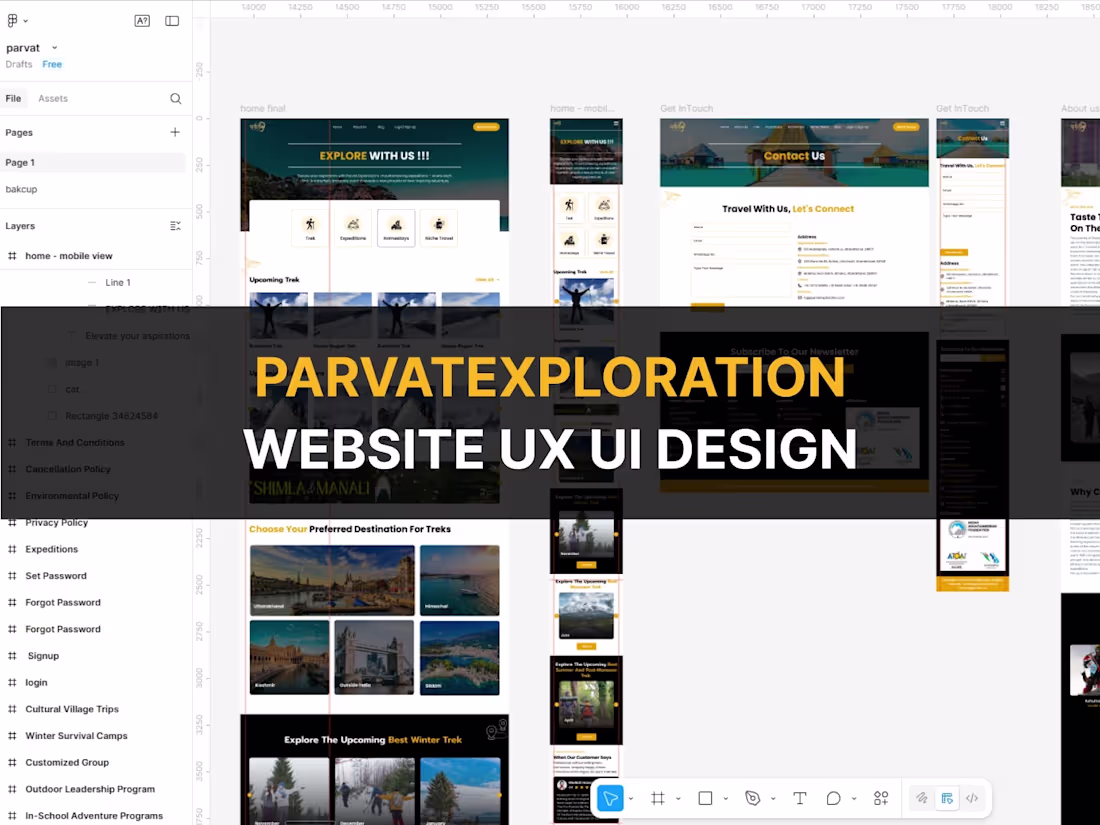1100x825 pixels.
Task: Open the Comment tool
Action: coord(833,798)
